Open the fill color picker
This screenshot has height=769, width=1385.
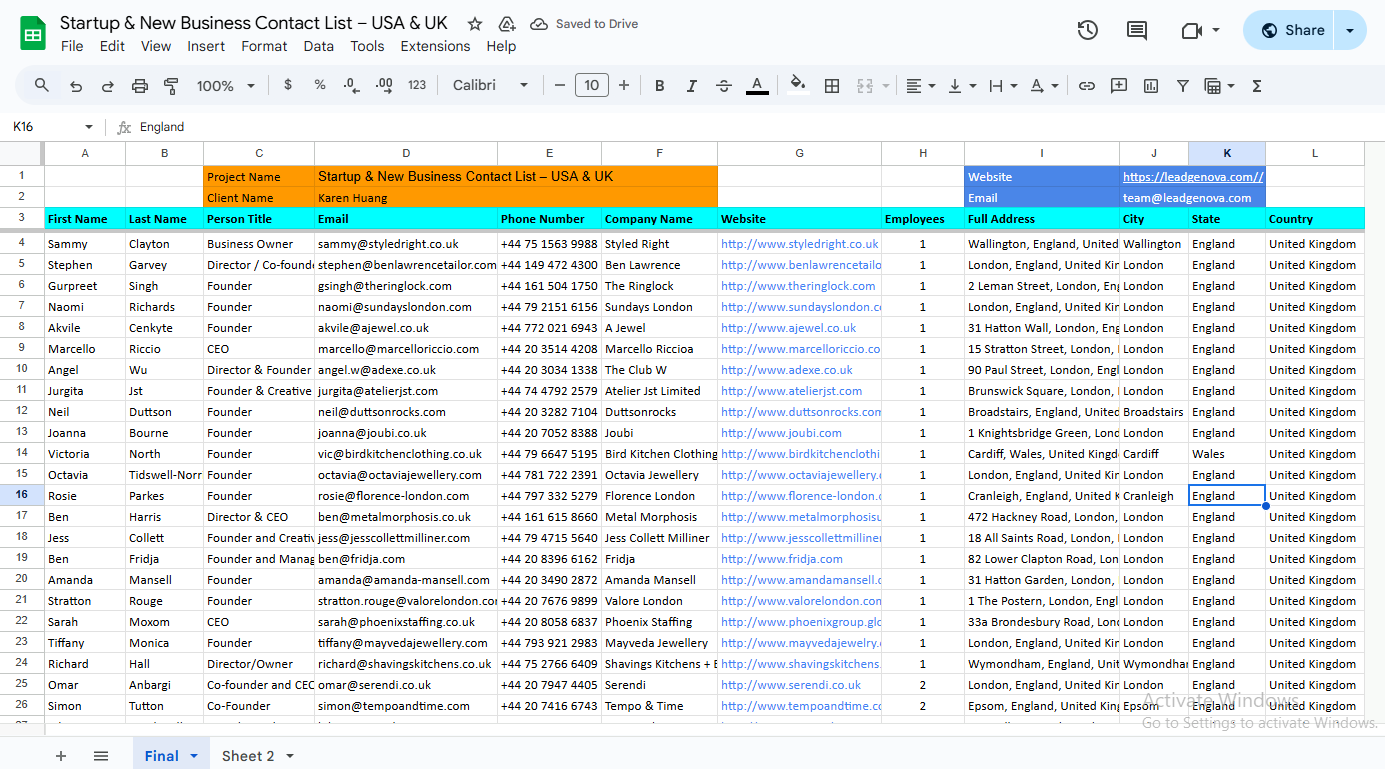pyautogui.click(x=798, y=84)
